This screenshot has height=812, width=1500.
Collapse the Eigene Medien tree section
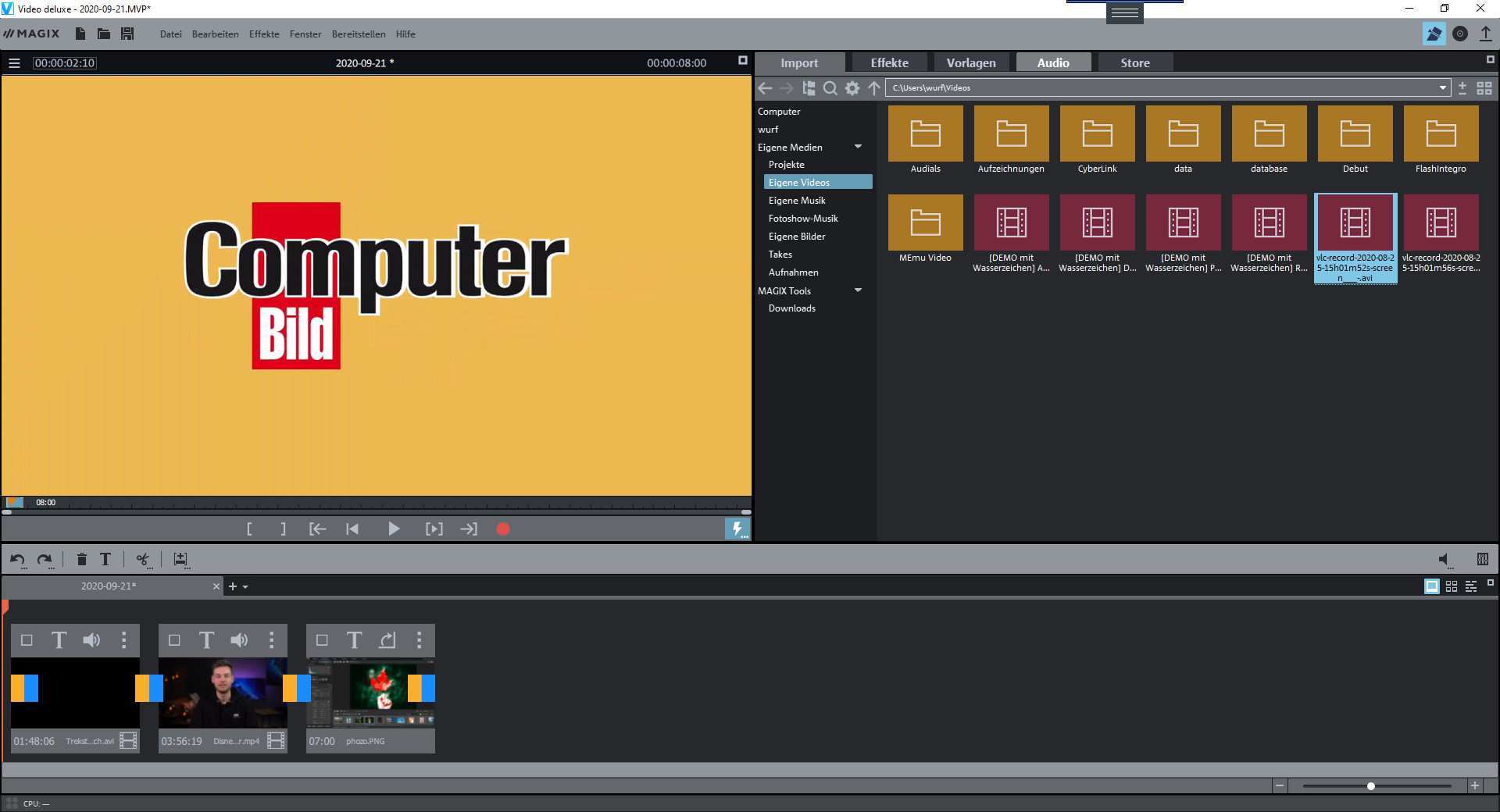[x=858, y=147]
